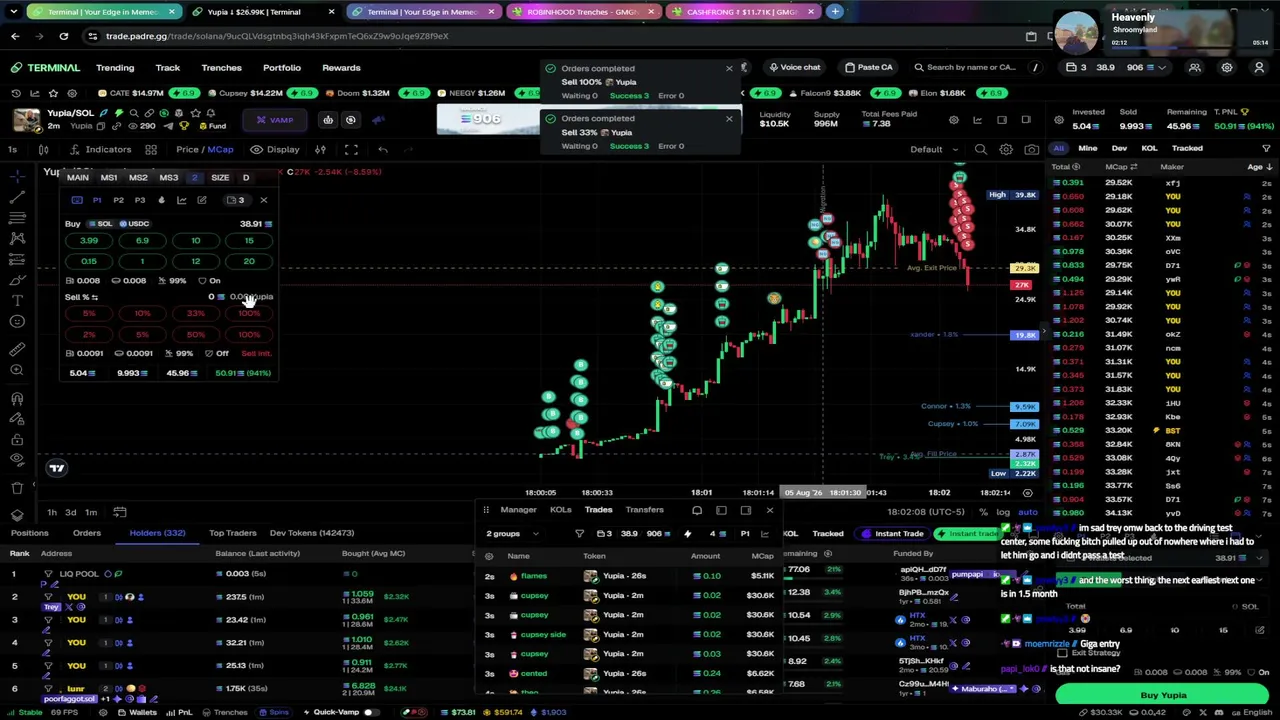Select the KOLs tab in manager window
Viewport: 1280px width, 720px height.
pos(560,510)
